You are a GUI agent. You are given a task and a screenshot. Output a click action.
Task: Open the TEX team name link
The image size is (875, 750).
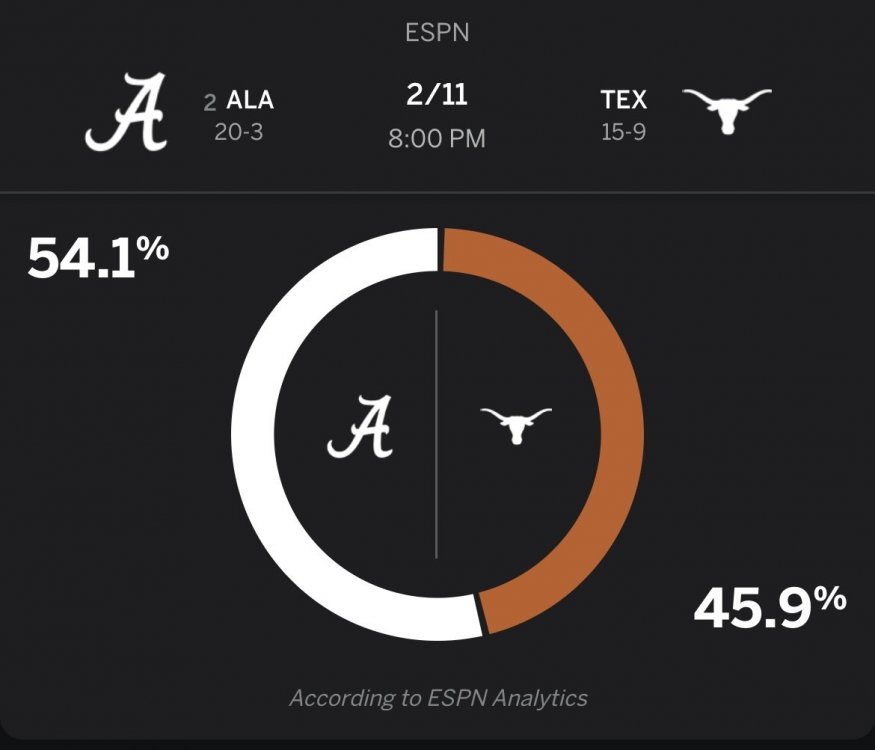624,100
